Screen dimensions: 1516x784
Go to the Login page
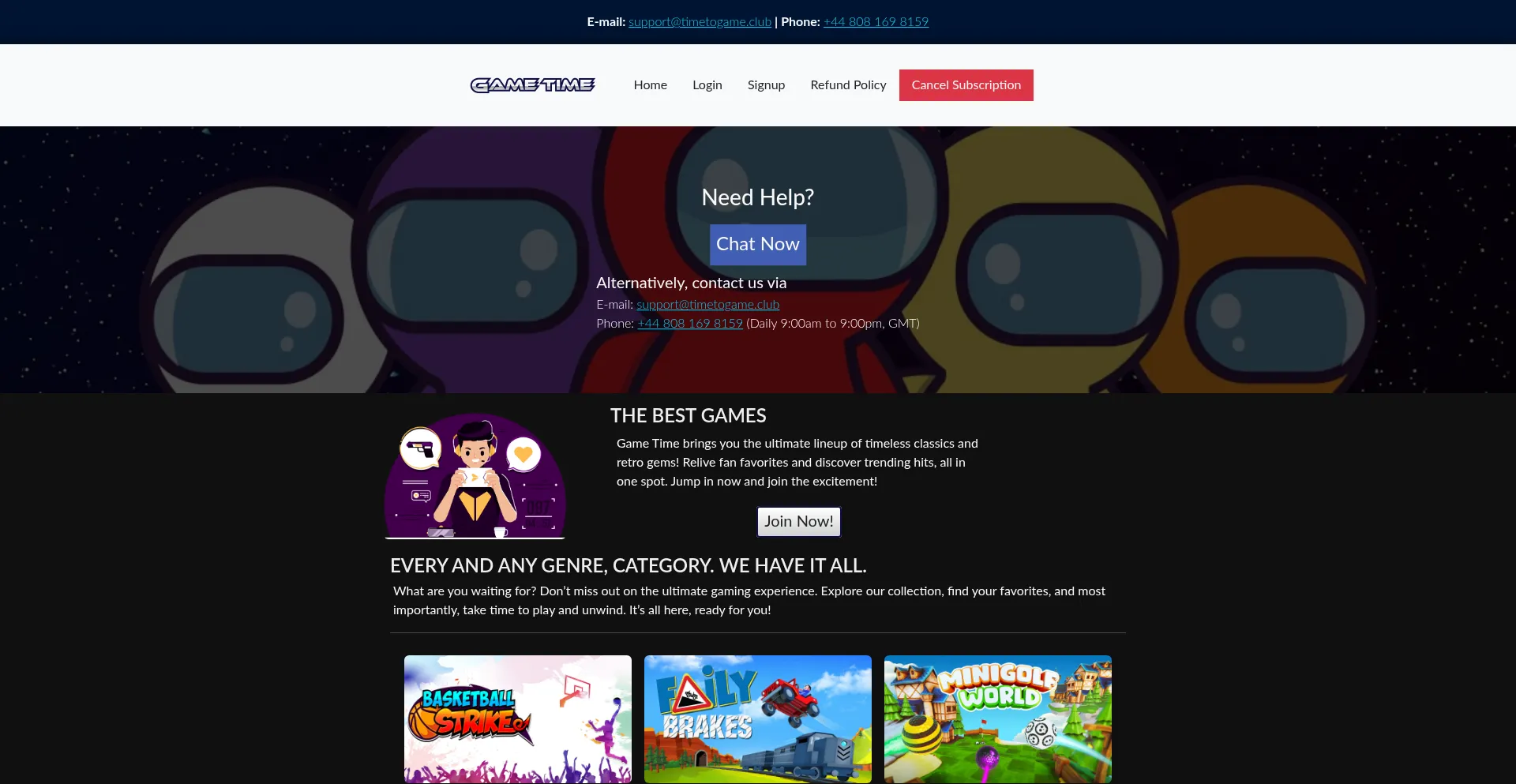[x=707, y=84]
